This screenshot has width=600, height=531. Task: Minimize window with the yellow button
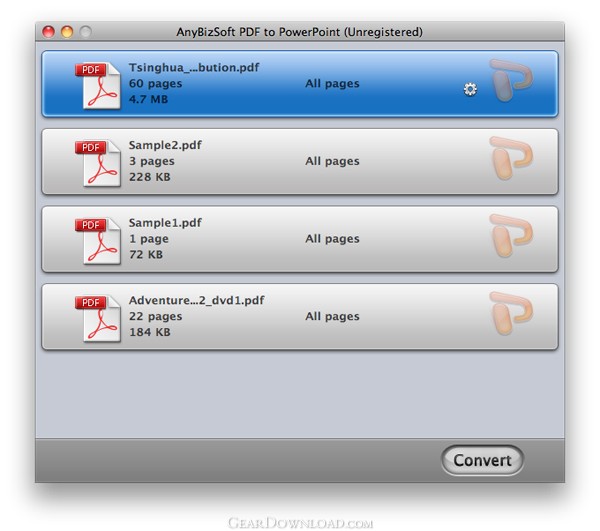point(67,32)
